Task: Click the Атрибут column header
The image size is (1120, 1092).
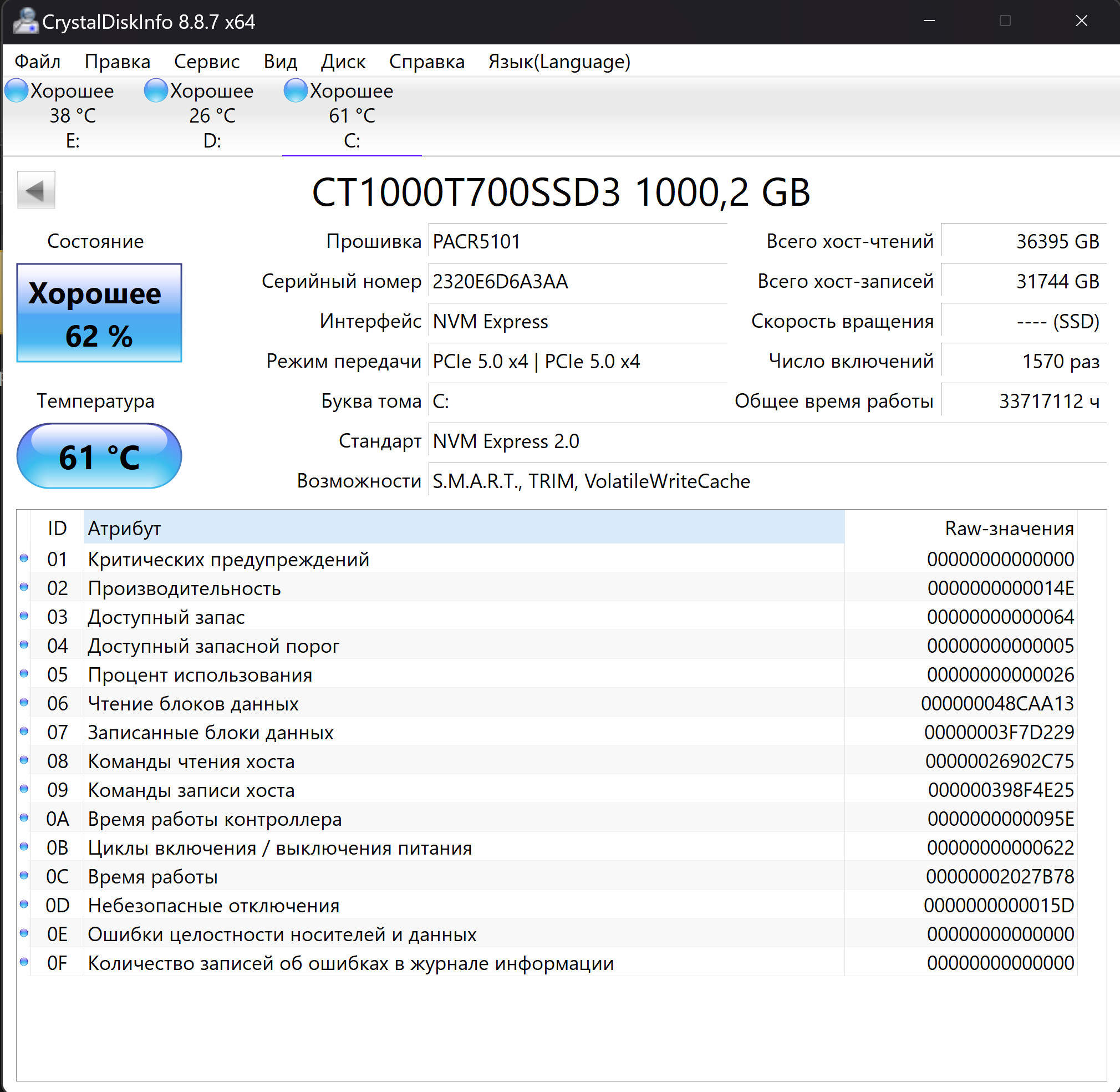Action: pos(464,528)
